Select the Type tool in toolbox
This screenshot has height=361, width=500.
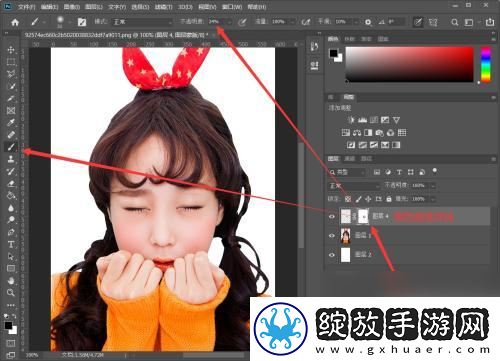11,244
